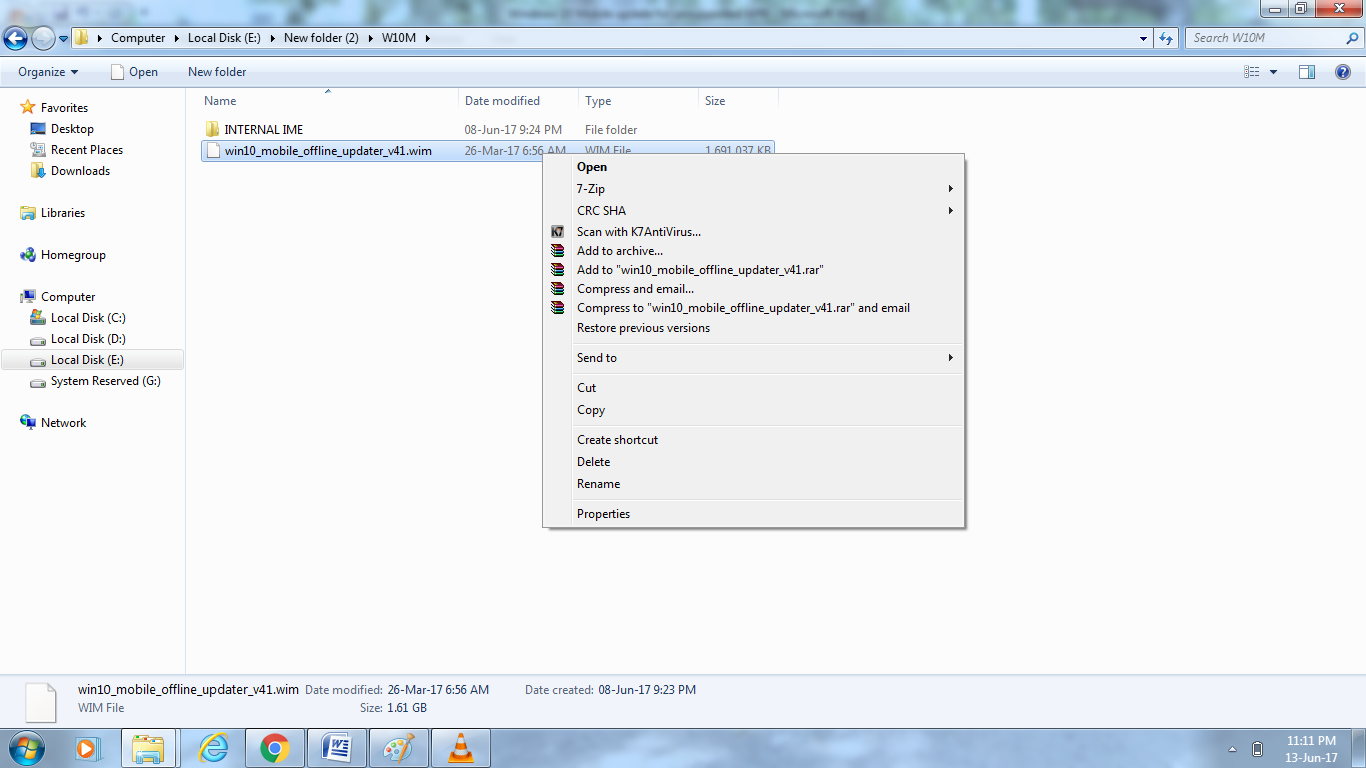Open Windows Media Player from taskbar

coord(87,748)
